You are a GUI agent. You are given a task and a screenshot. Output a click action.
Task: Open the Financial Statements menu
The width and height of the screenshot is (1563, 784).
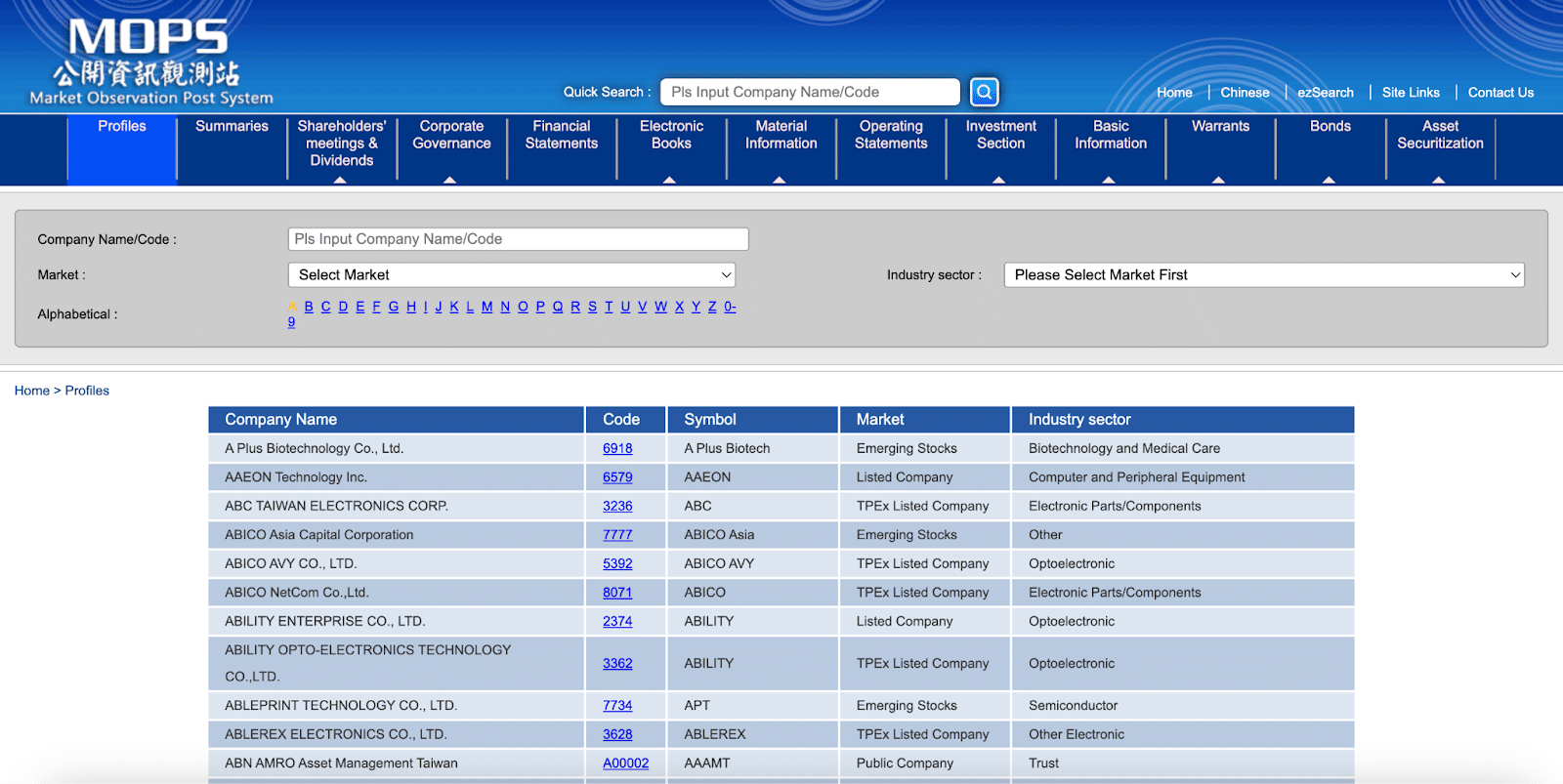(x=561, y=136)
